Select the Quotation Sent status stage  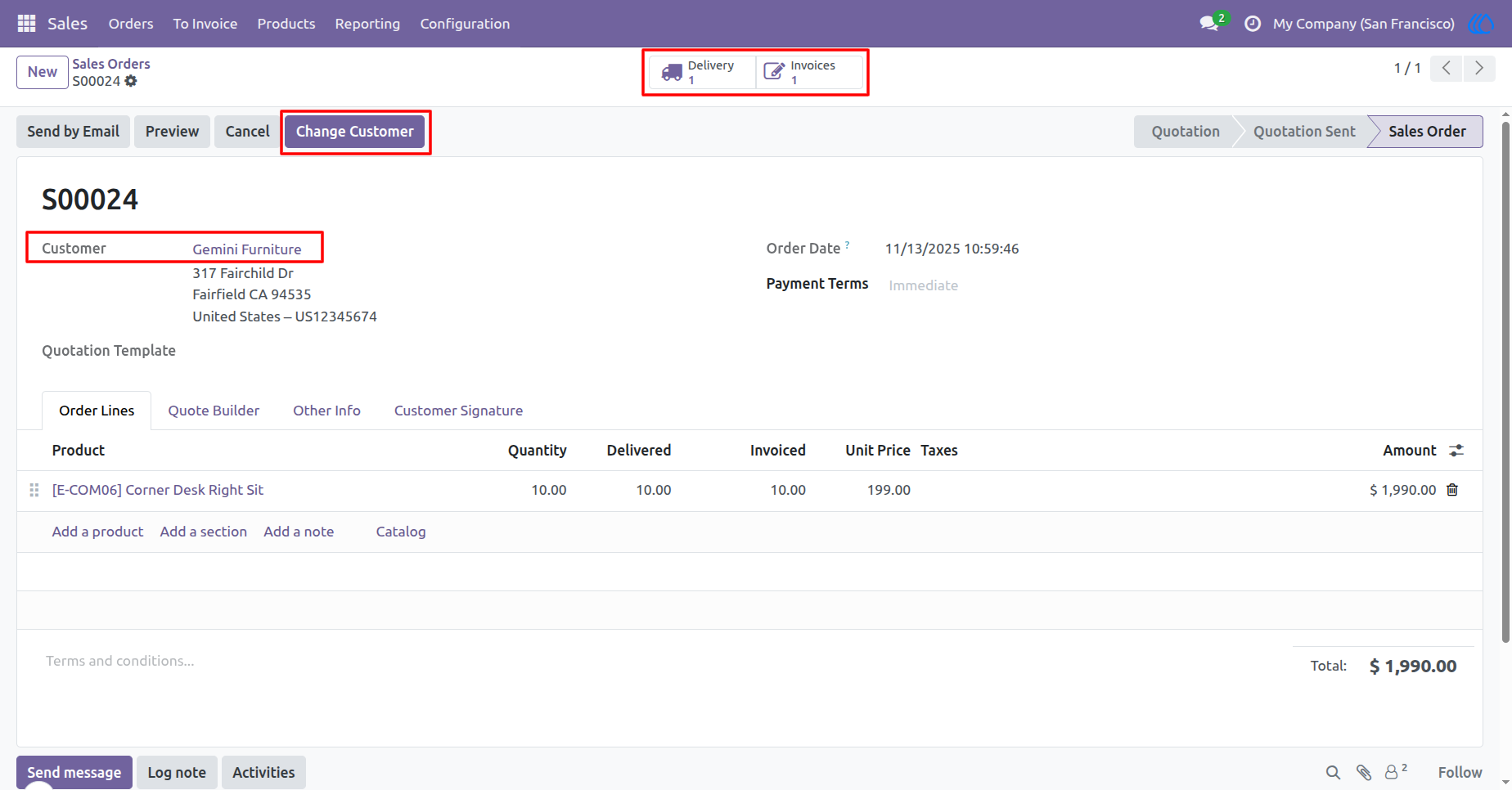point(1304,132)
